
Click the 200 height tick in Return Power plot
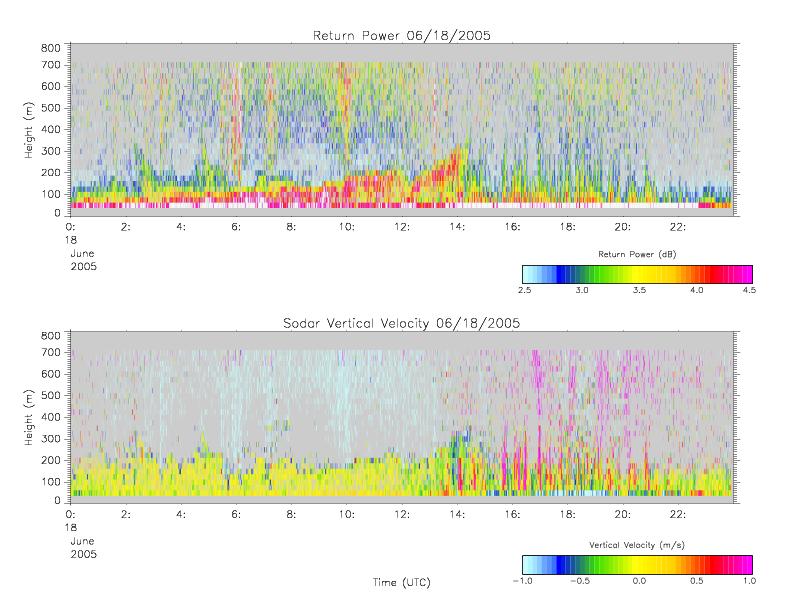50,173
